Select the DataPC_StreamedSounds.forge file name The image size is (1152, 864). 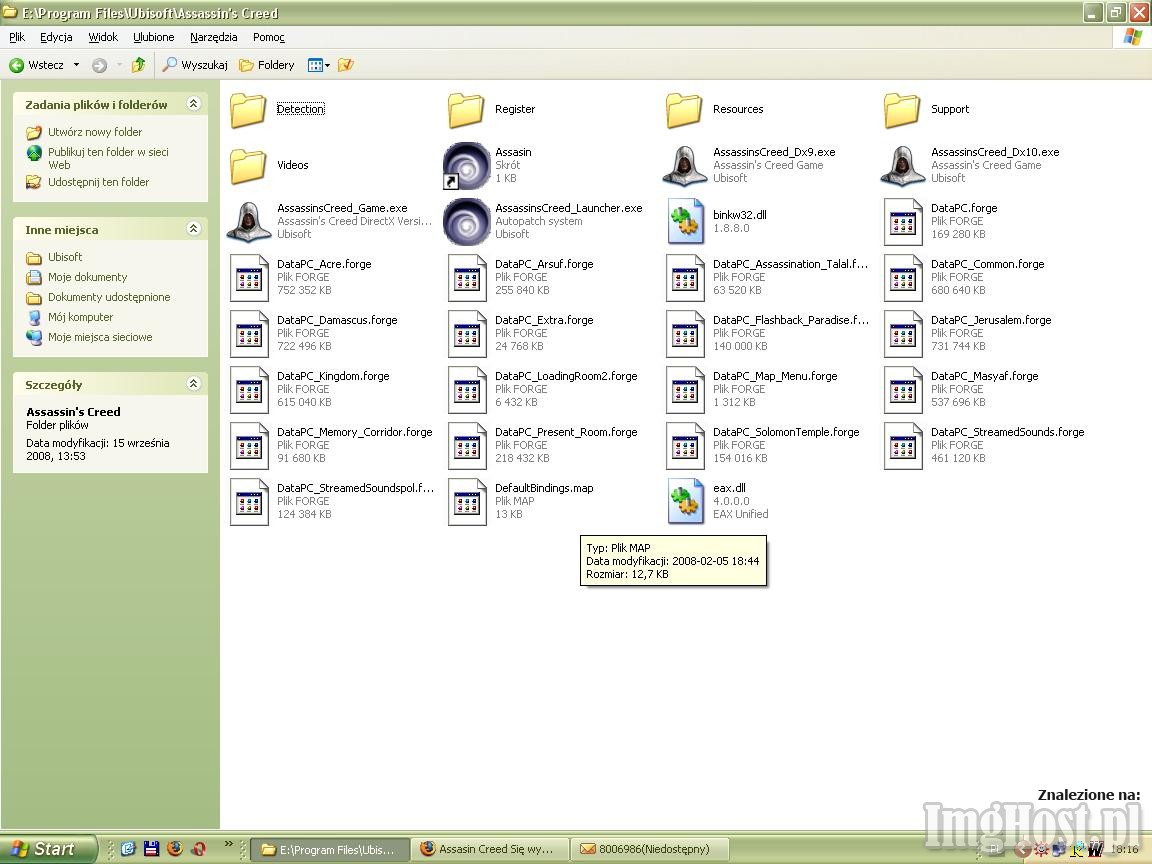(x=1007, y=432)
